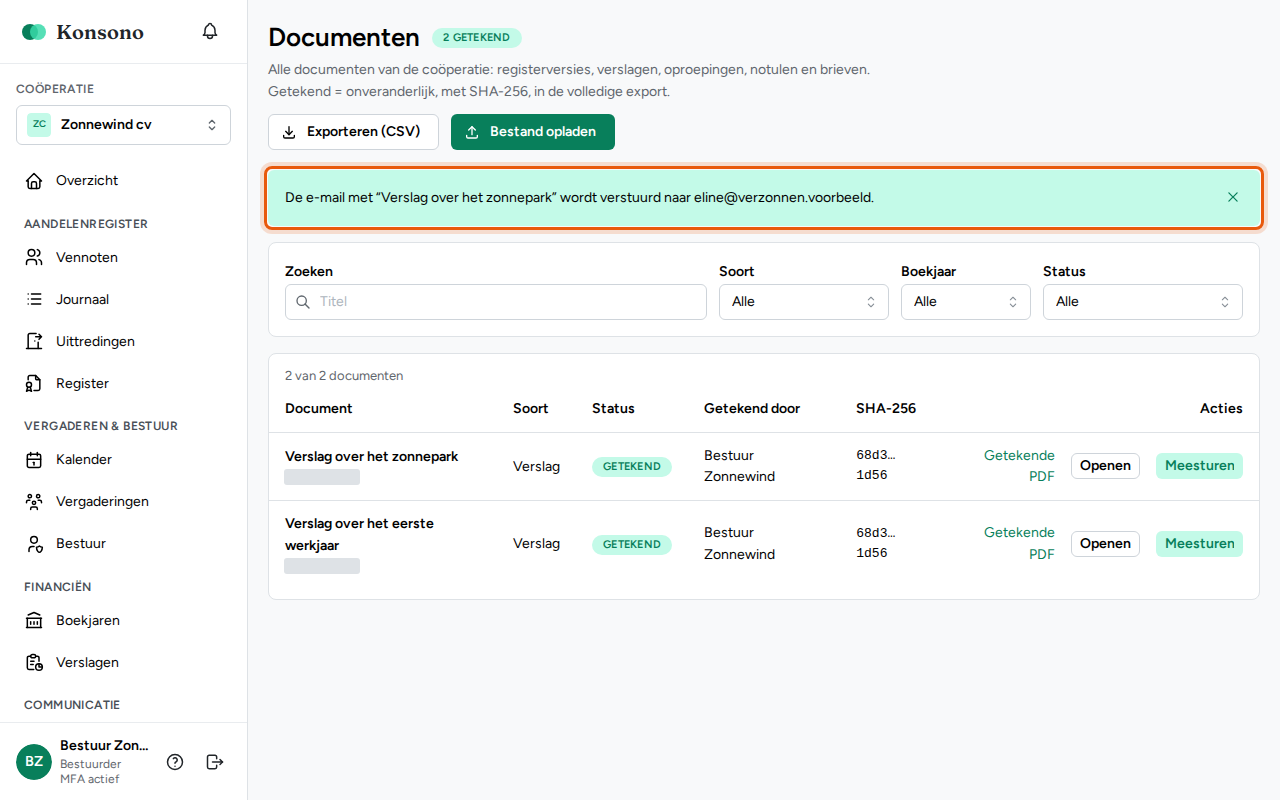Viewport: 1280px width, 800px height.
Task: Click the Boekjaren bank icon
Action: 35,621
